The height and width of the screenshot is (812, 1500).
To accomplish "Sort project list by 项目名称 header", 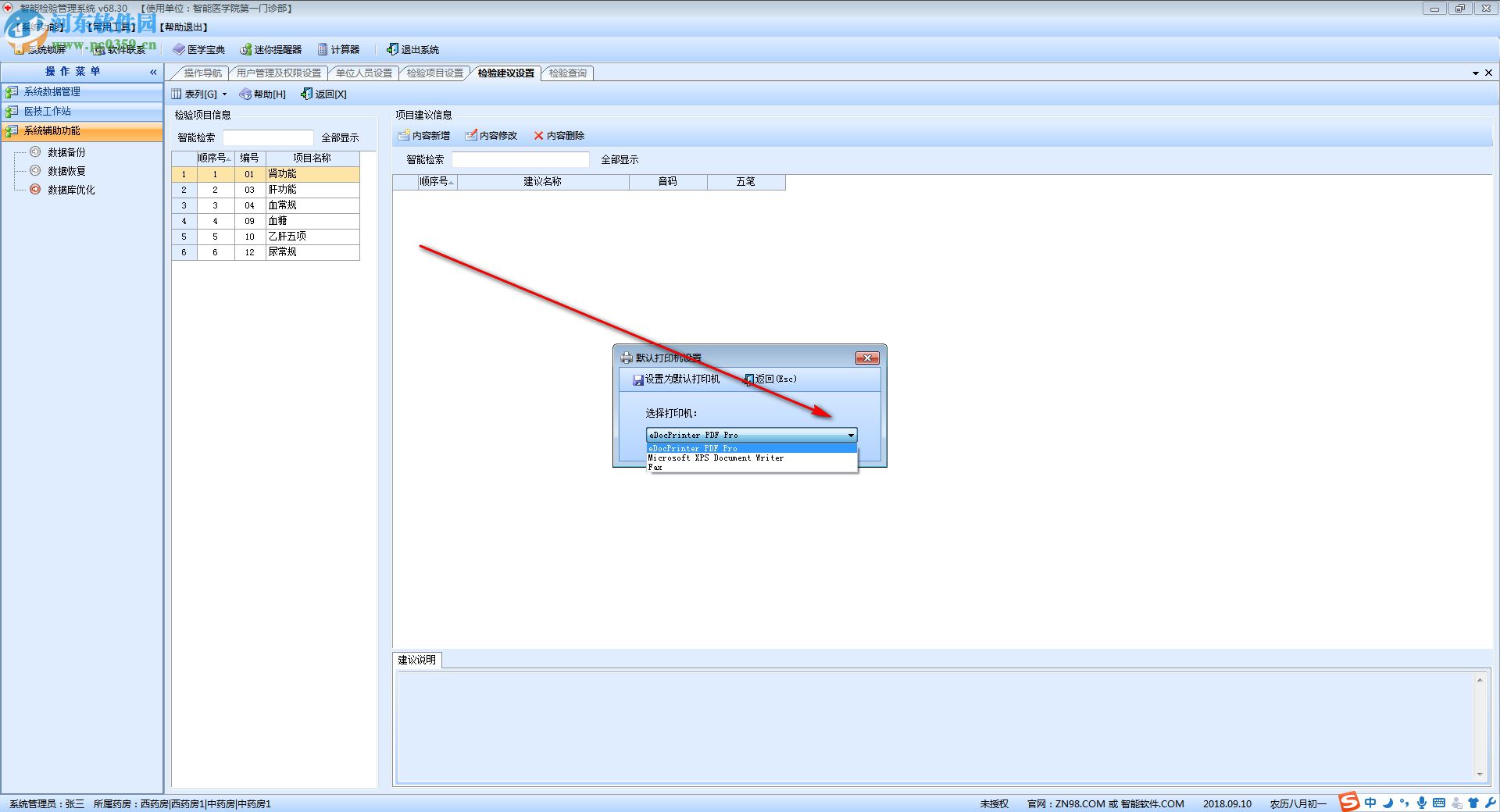I will [x=312, y=158].
